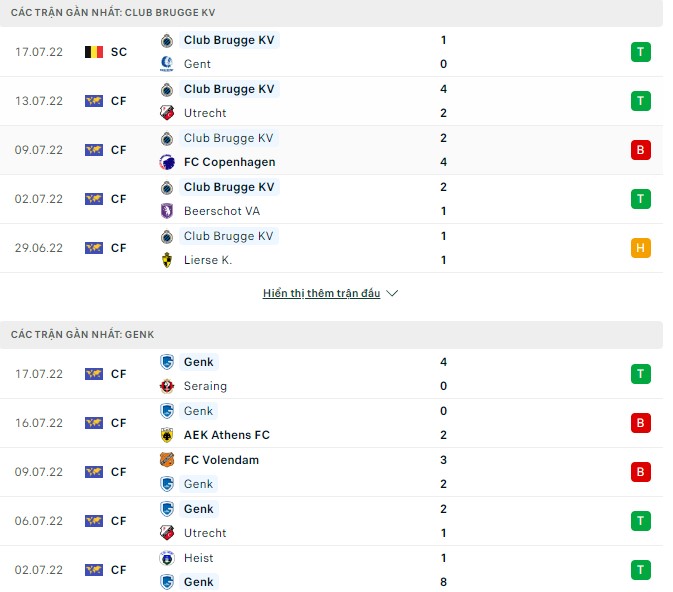Click the orange H draw result badge
The height and width of the screenshot is (592, 673).
click(x=640, y=248)
